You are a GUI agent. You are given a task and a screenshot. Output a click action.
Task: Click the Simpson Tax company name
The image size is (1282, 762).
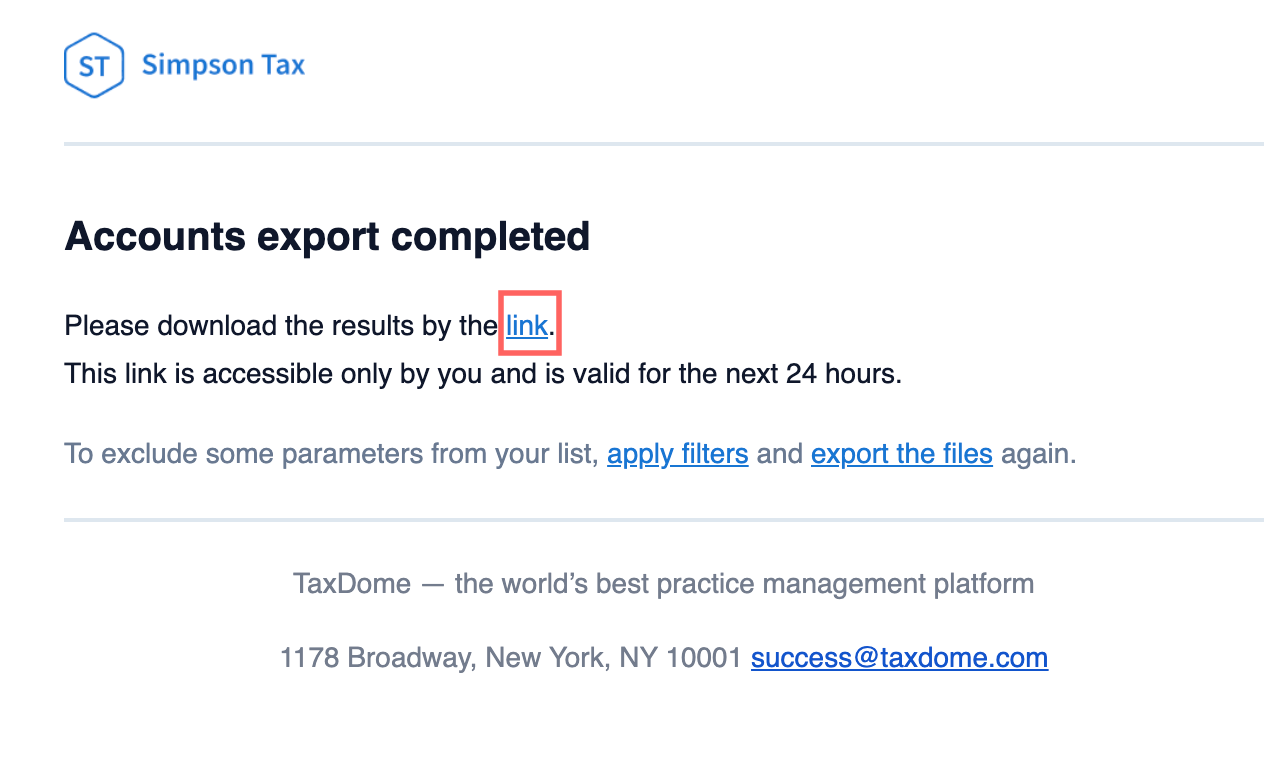tap(223, 66)
